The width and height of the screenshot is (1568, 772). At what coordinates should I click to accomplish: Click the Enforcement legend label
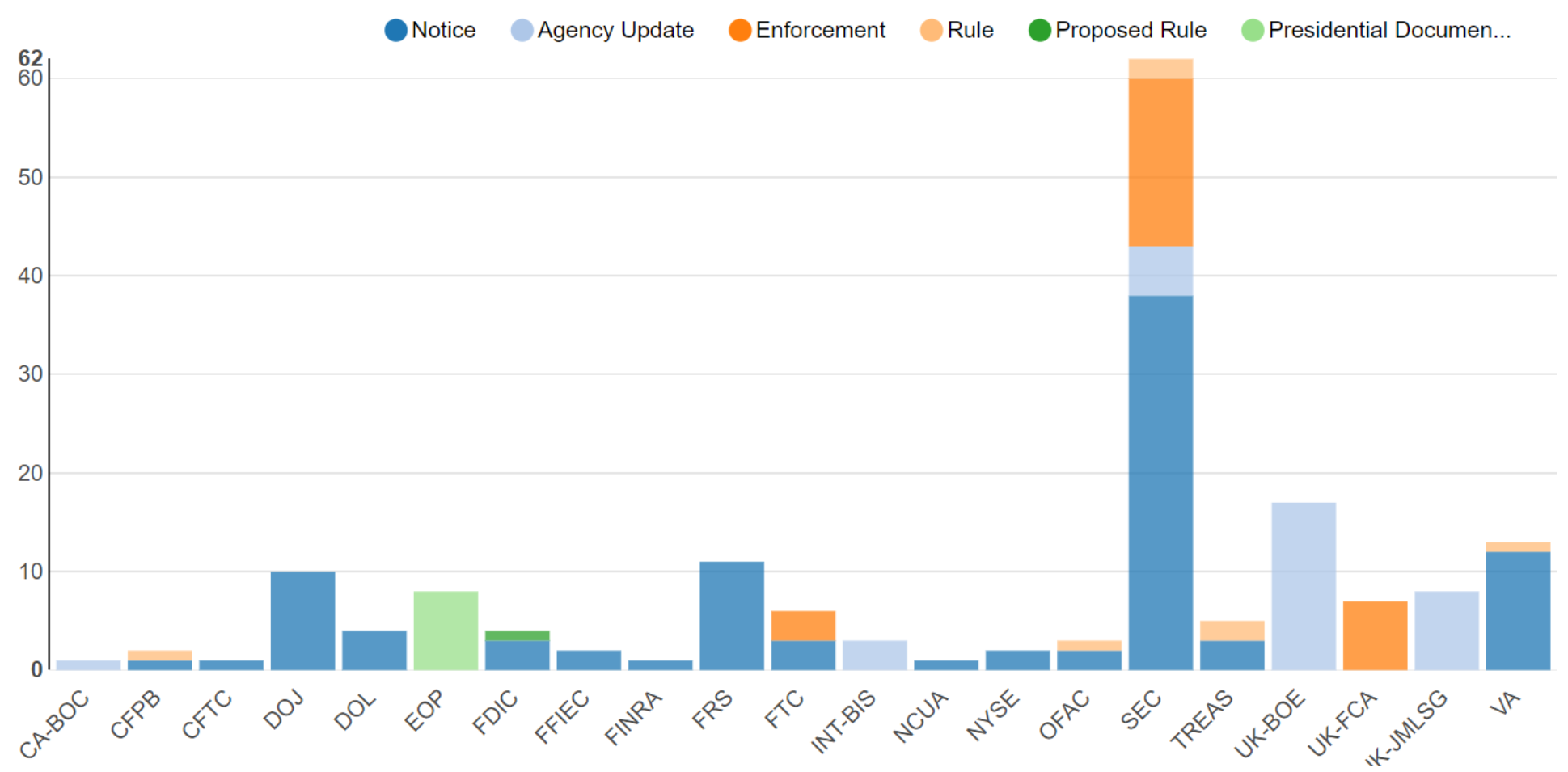[x=820, y=31]
